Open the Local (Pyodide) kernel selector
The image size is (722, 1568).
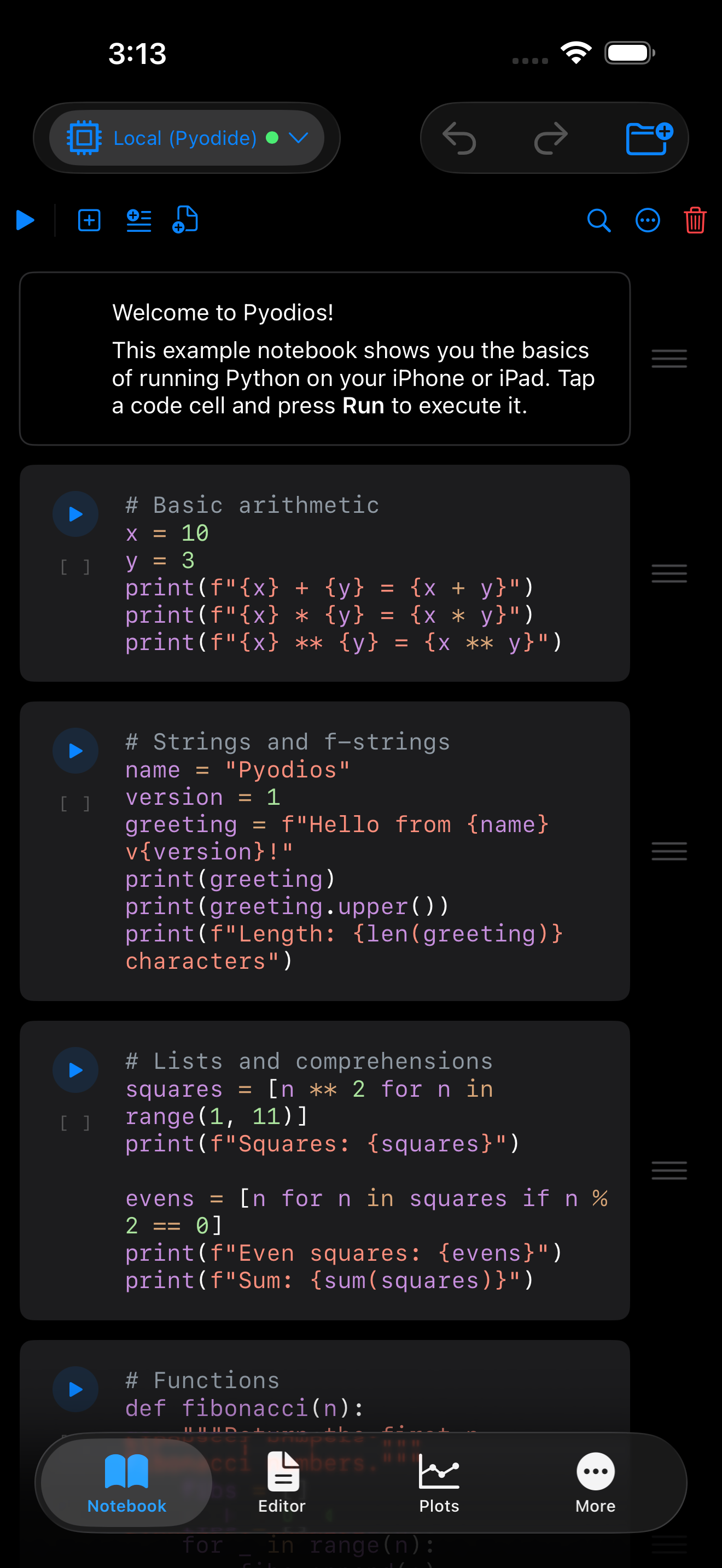tap(187, 138)
